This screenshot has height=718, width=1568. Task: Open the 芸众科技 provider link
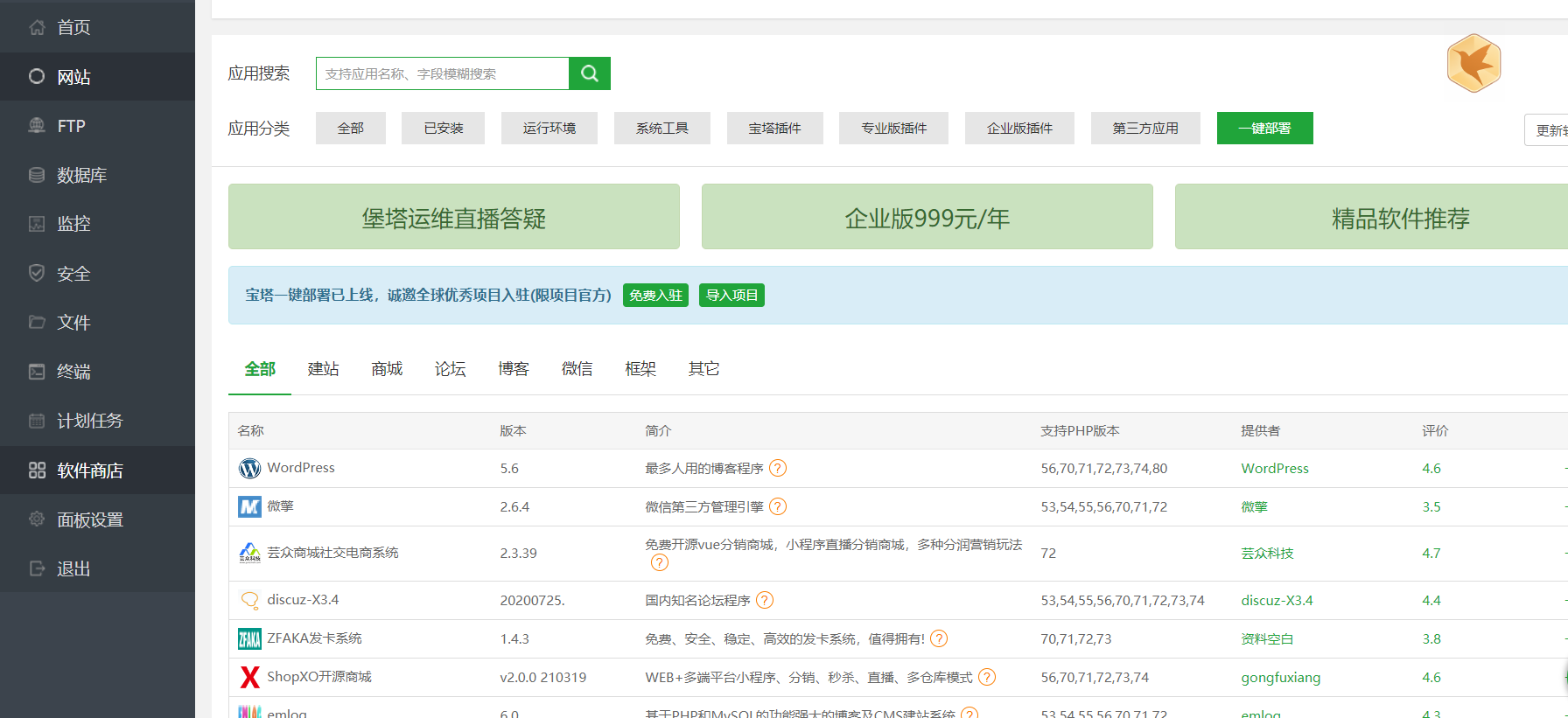[1267, 553]
